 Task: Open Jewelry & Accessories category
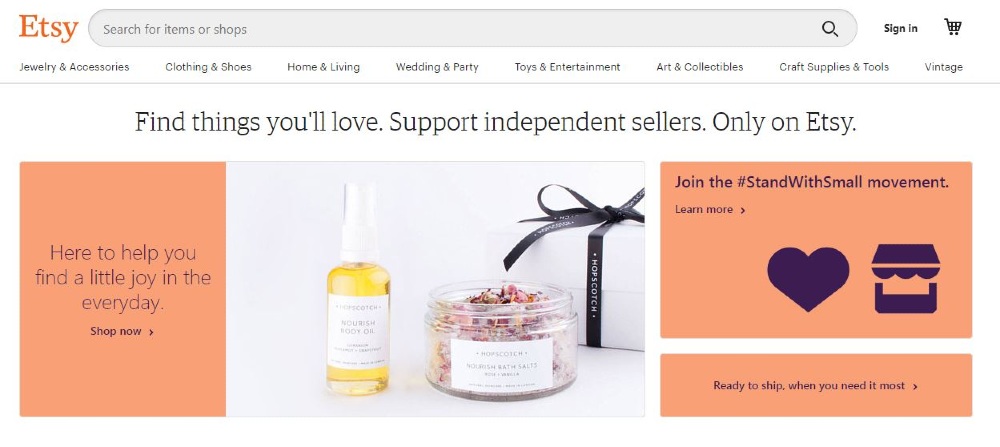pyautogui.click(x=74, y=67)
